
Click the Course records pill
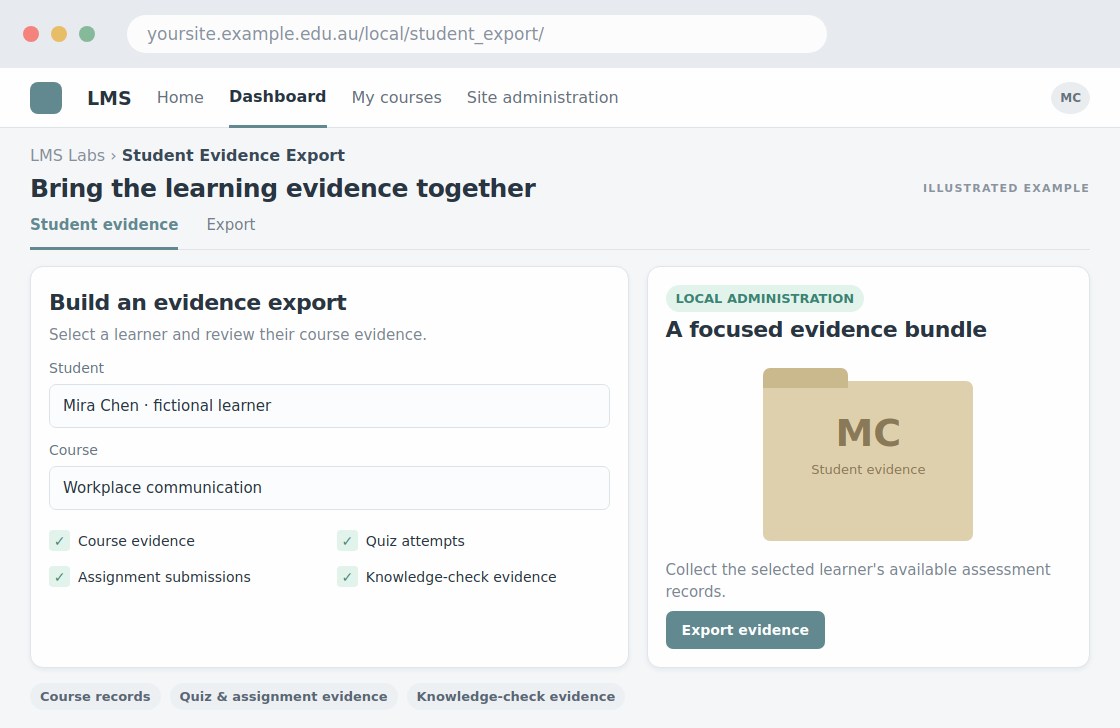[x=95, y=697]
